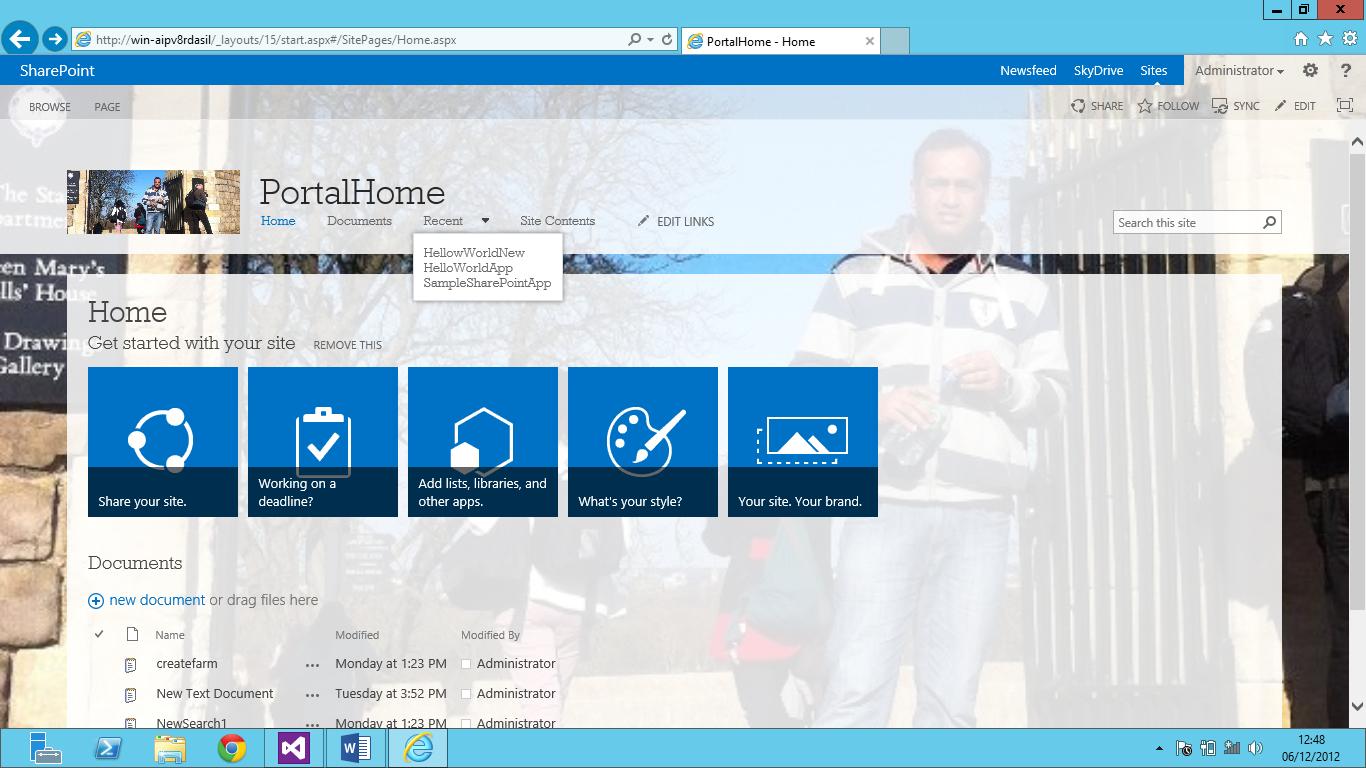
Task: Edit the page with the pencil icon
Action: [1281, 106]
